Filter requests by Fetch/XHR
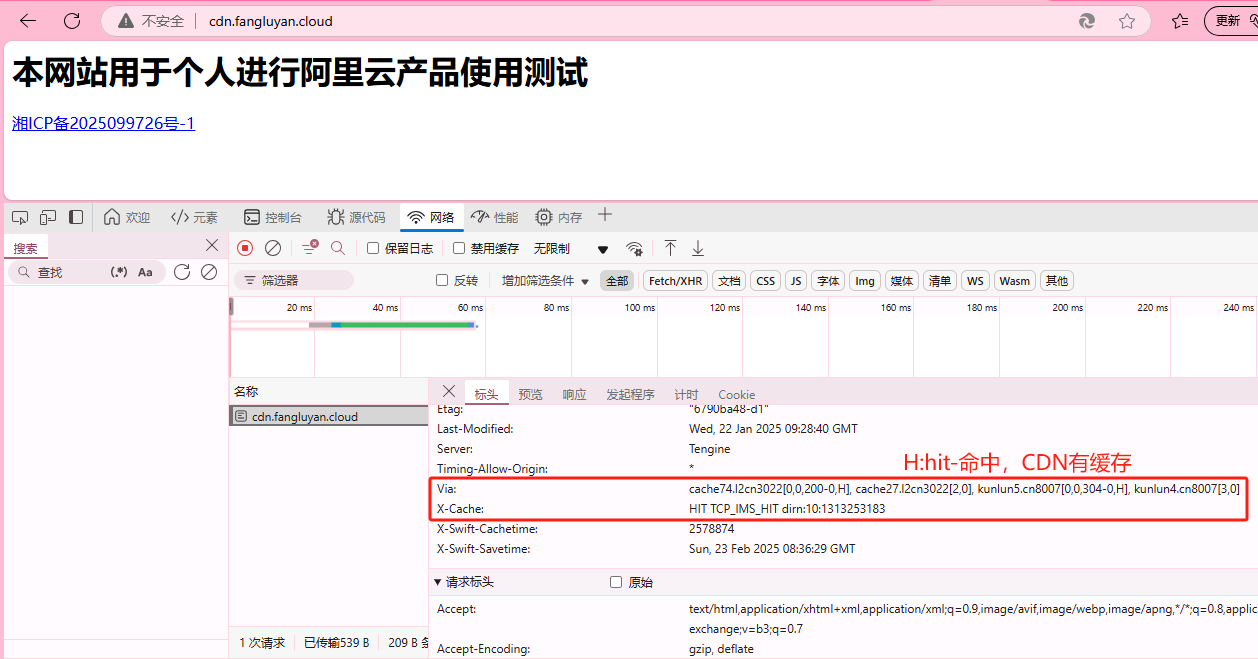 point(676,281)
